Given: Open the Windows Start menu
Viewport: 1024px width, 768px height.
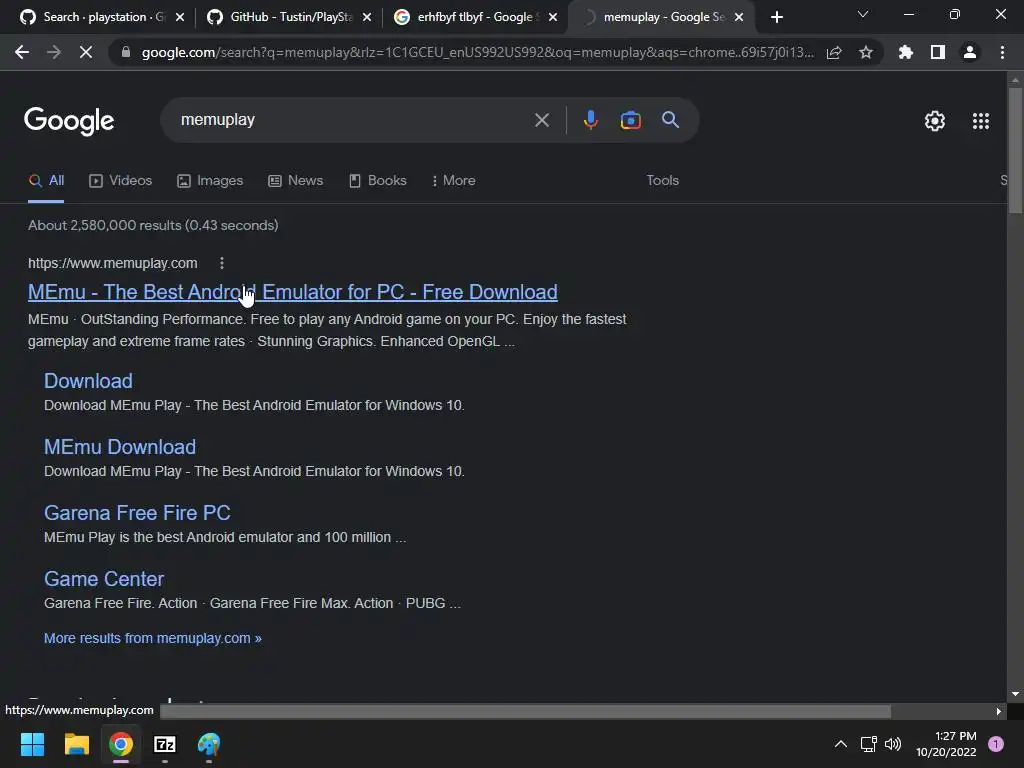Looking at the screenshot, I should 32,744.
